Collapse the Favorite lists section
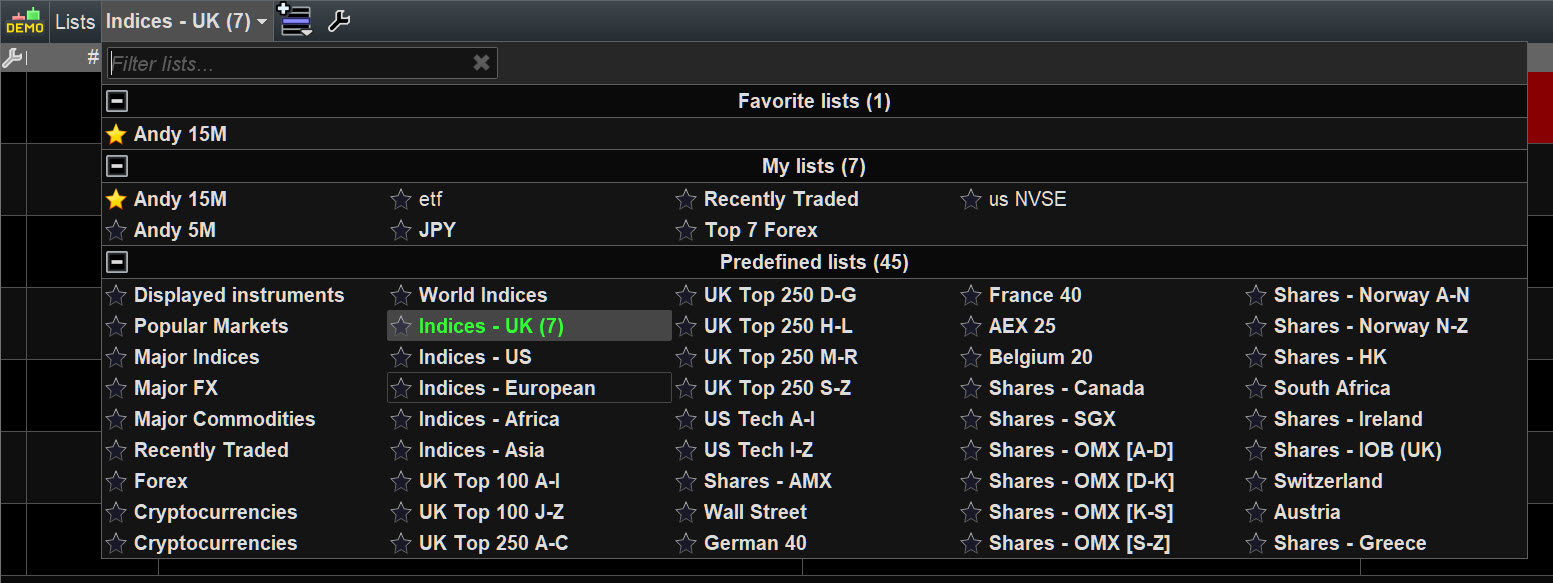Image resolution: width=1553 pixels, height=583 pixels. [117, 101]
